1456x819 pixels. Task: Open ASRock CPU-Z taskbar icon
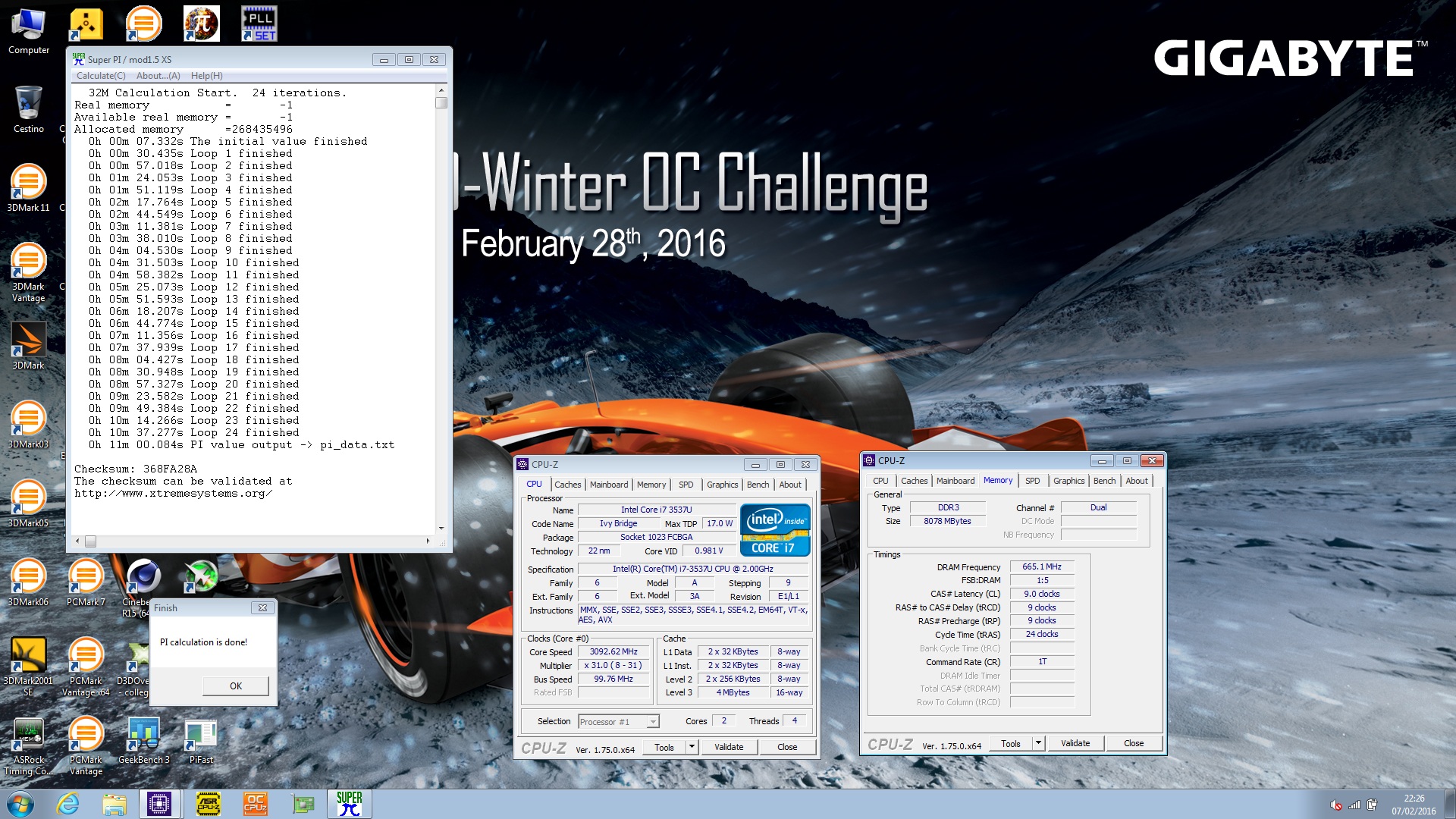tap(209, 804)
